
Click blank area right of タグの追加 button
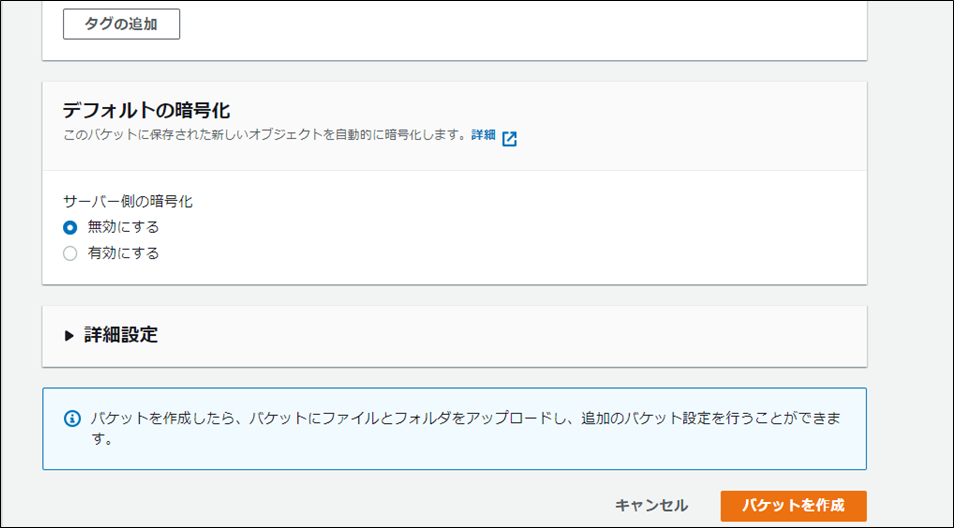pos(500,24)
